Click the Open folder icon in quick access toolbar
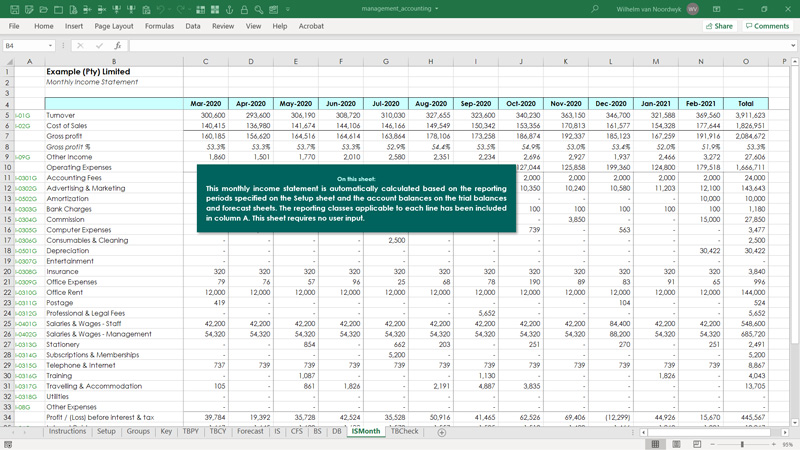 [x=44, y=9]
